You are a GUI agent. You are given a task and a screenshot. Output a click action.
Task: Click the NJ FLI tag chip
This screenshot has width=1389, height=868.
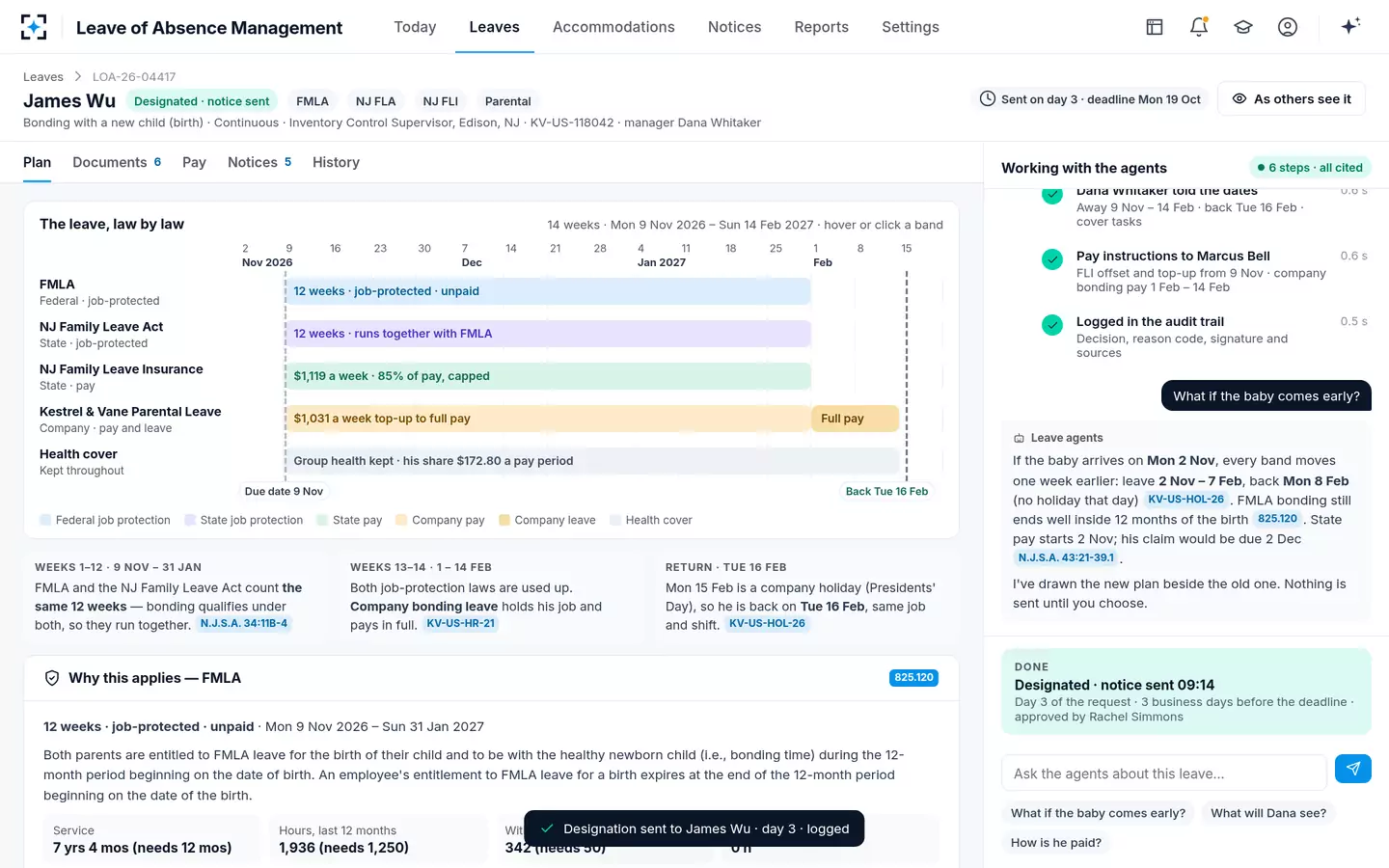click(441, 101)
